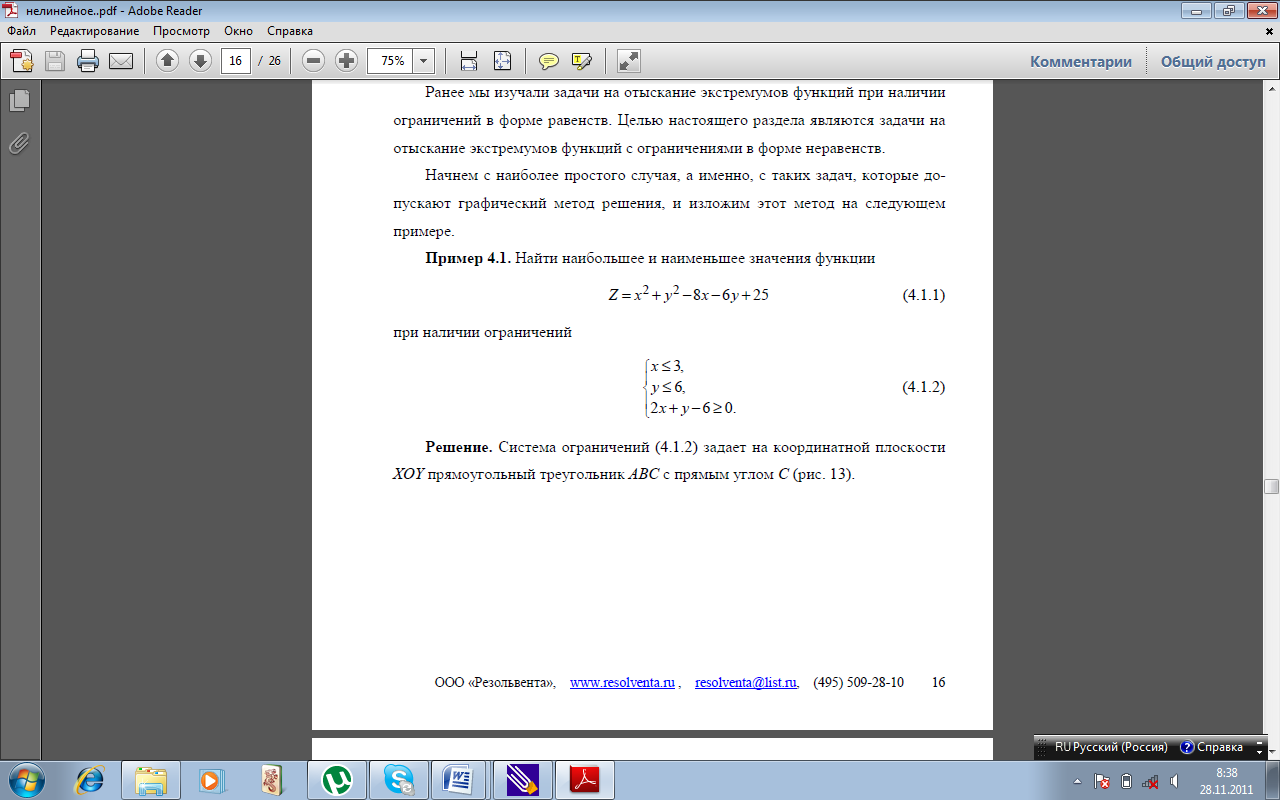Switch to the pen app on taskbar
The height and width of the screenshot is (800, 1280).
pos(523,780)
